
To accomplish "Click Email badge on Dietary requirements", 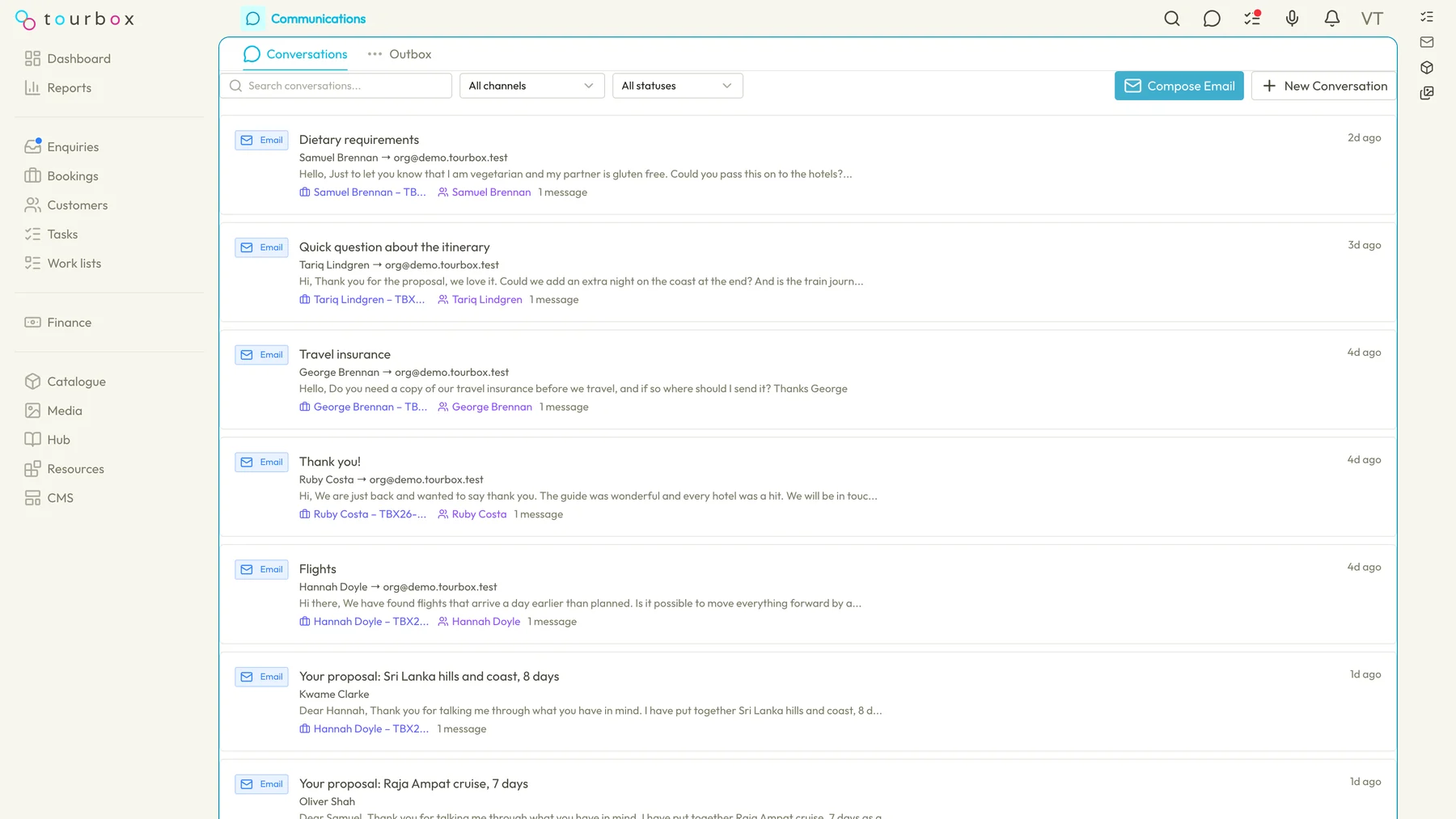I will click(261, 140).
